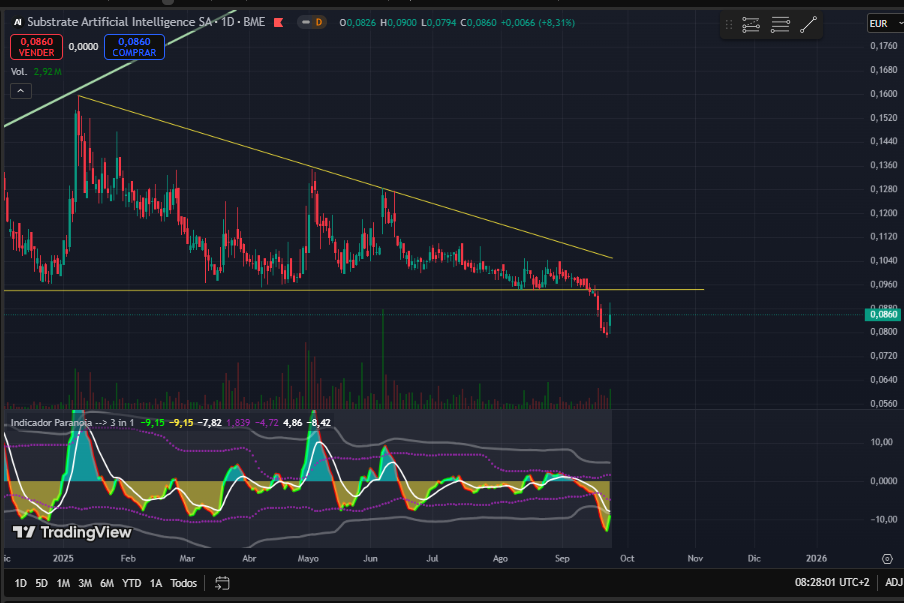Select the 6M time range
This screenshot has height=603, width=904.
(107, 583)
